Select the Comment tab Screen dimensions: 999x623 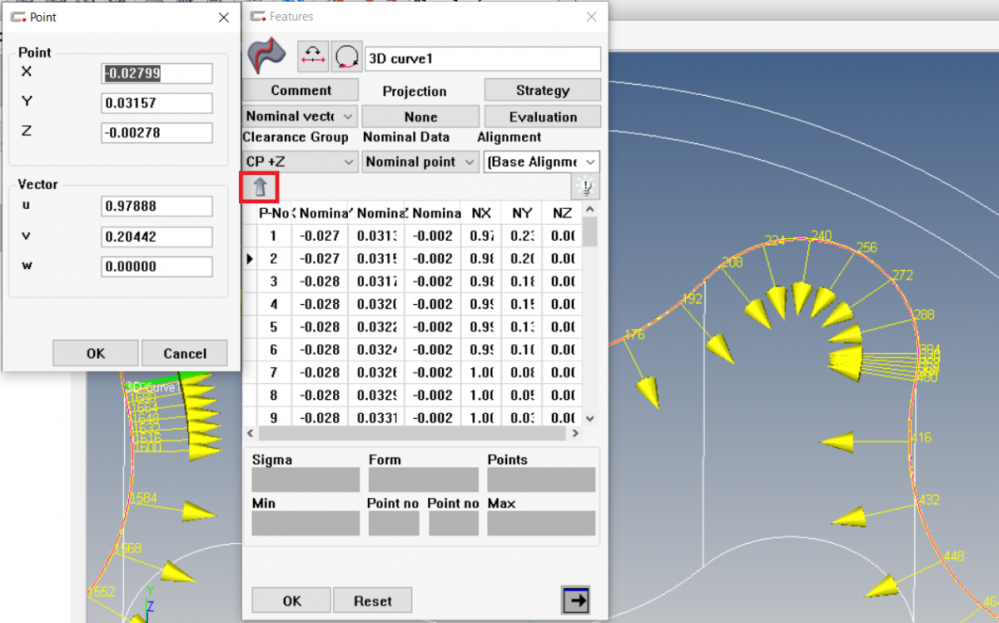tap(301, 89)
